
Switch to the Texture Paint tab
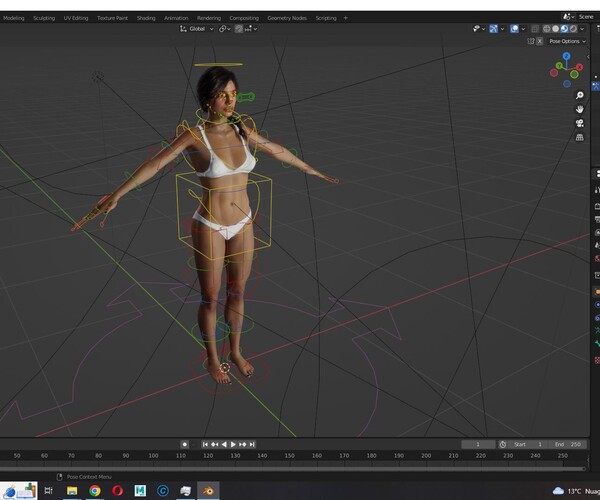(112, 18)
